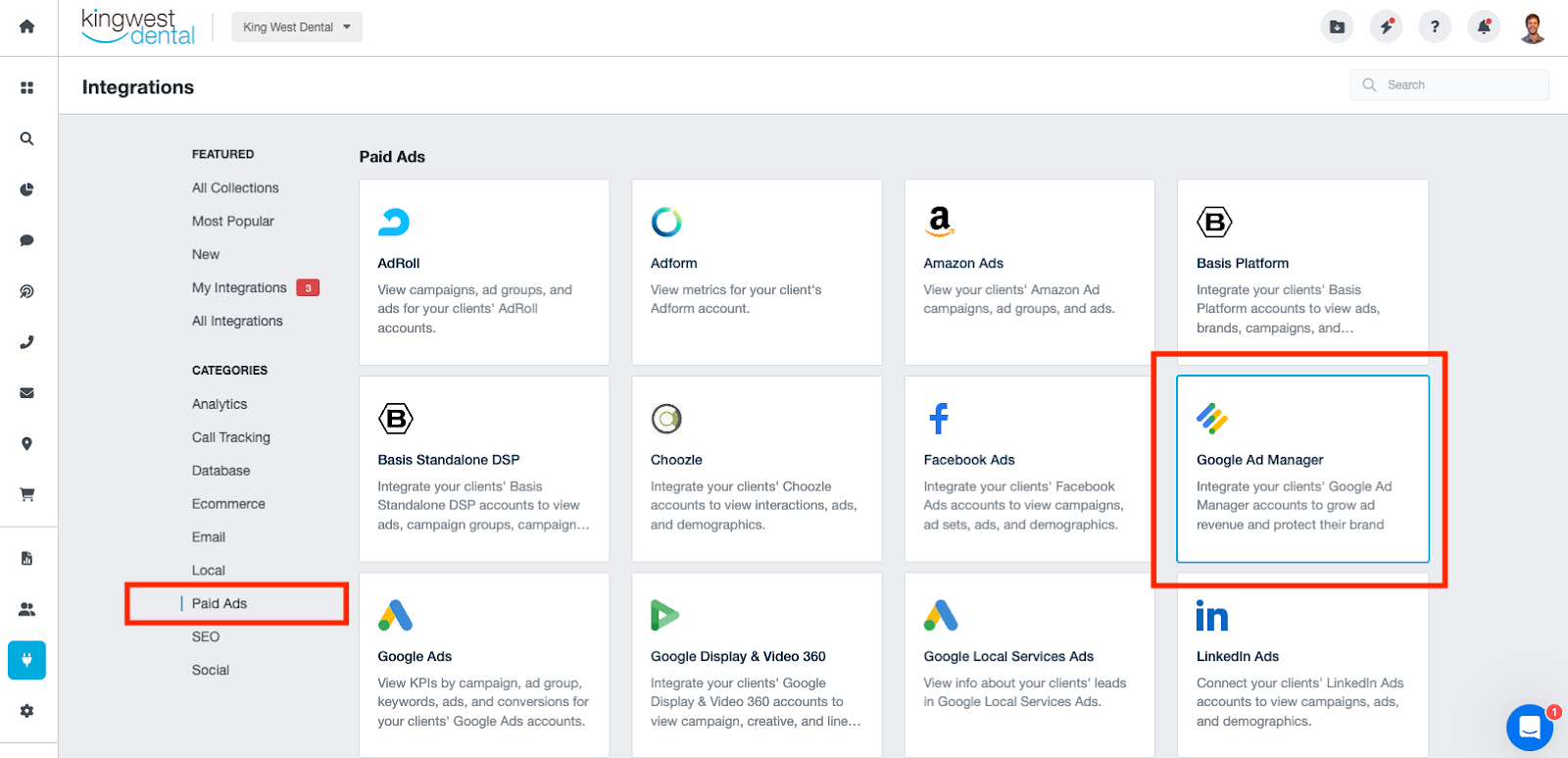Open My Integrations list
1568x758 pixels.
(x=239, y=288)
